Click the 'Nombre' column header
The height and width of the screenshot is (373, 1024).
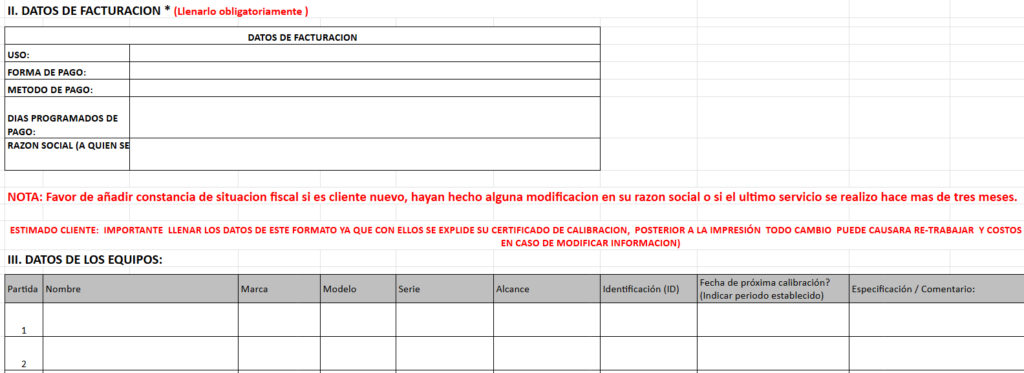pos(140,289)
